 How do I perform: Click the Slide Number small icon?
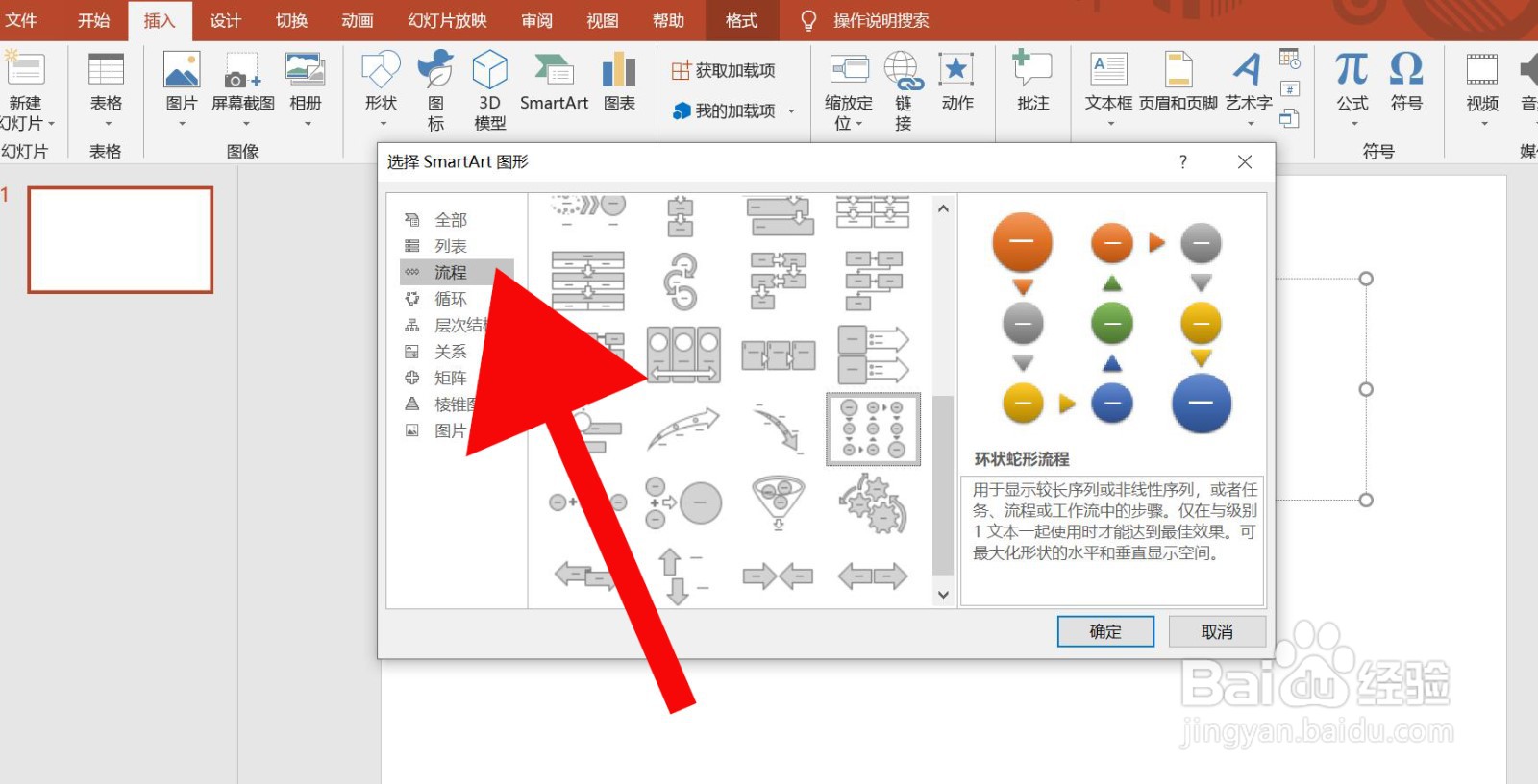1289,89
